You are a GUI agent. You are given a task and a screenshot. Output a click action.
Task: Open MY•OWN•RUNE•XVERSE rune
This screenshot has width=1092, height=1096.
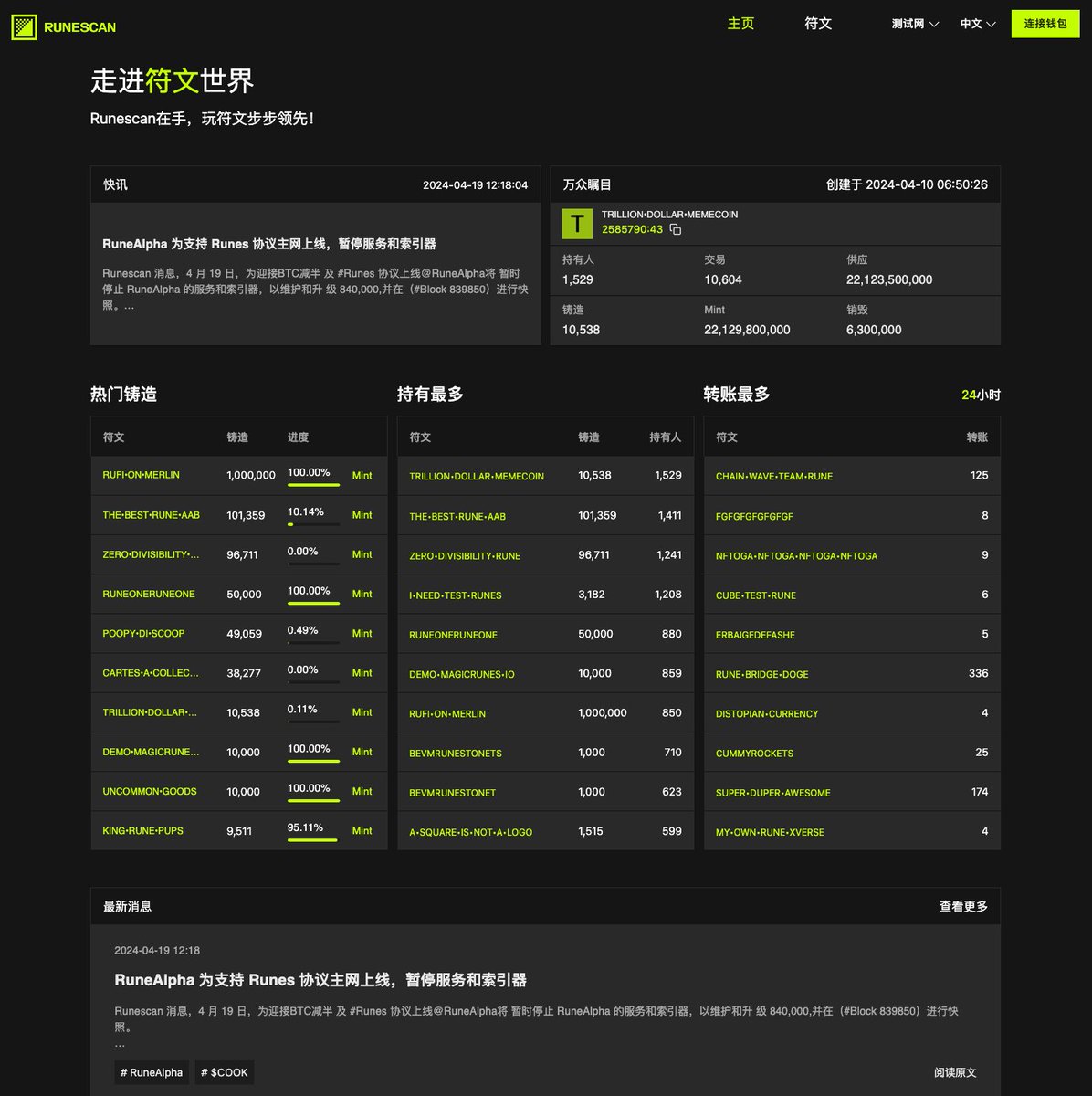coord(771,832)
